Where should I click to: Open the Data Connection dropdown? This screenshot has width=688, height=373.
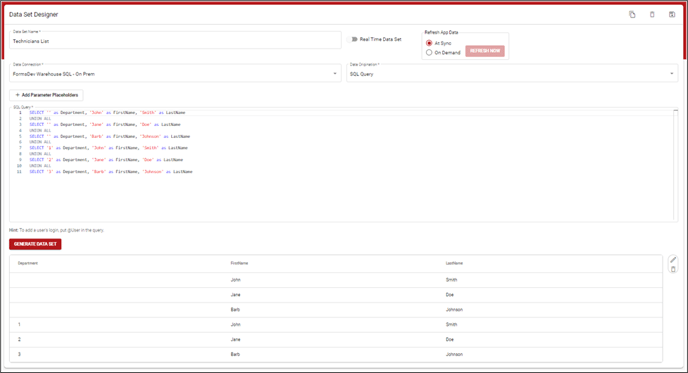(x=175, y=74)
